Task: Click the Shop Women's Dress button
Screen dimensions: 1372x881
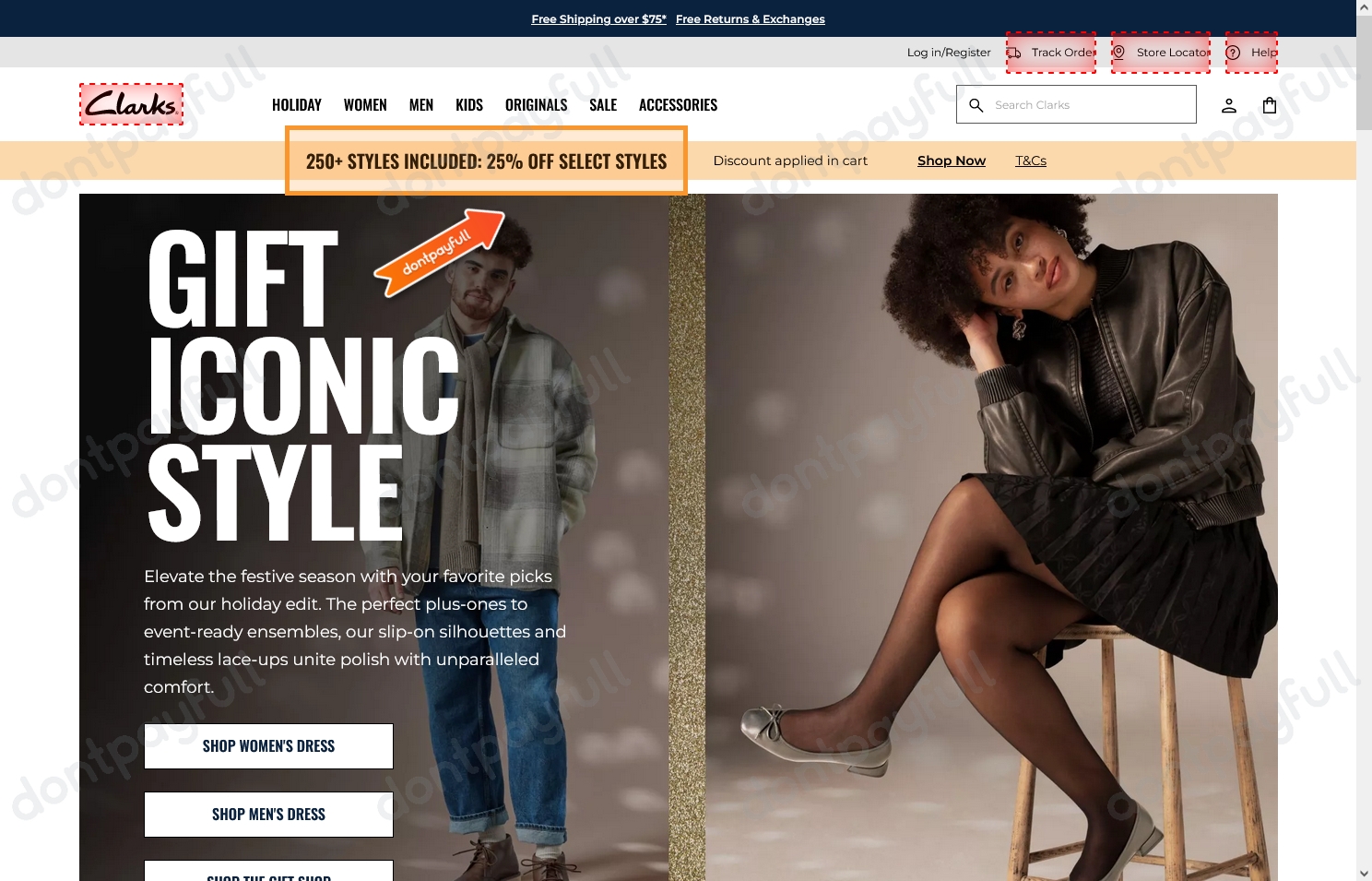Action: click(268, 745)
